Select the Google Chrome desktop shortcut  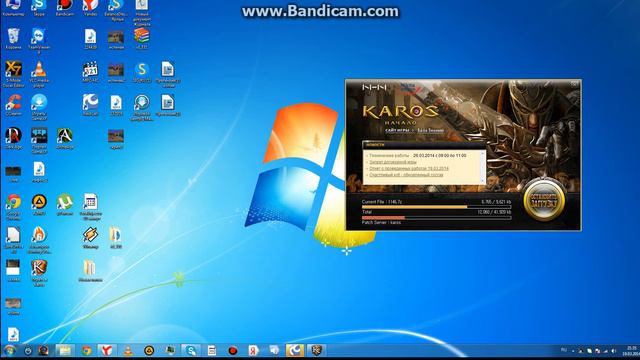(13, 207)
